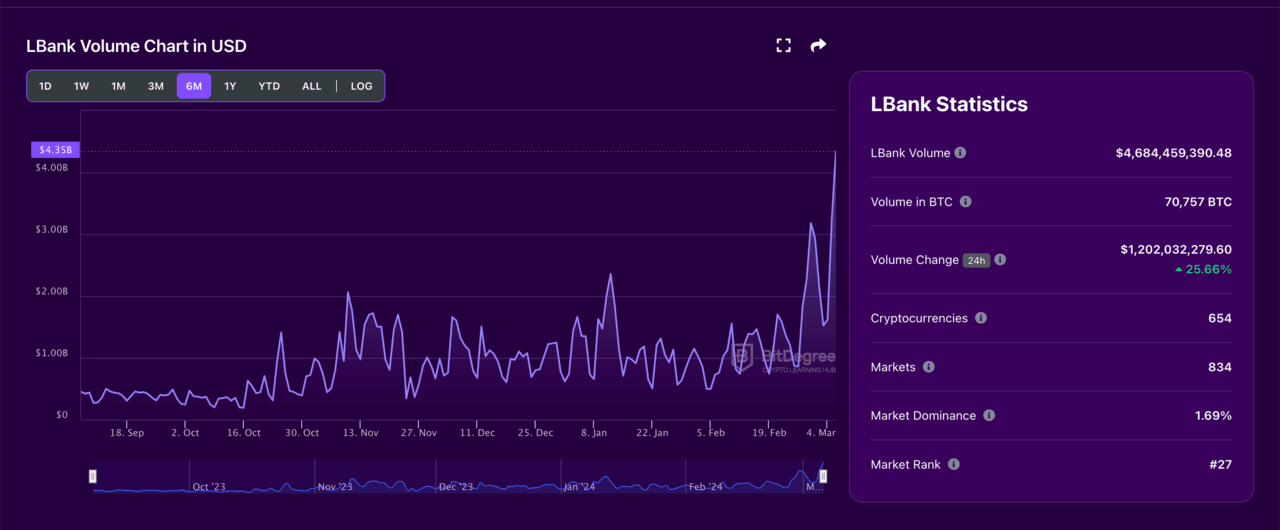Click the left range navigator handle
This screenshot has height=530, width=1280.
click(93, 477)
